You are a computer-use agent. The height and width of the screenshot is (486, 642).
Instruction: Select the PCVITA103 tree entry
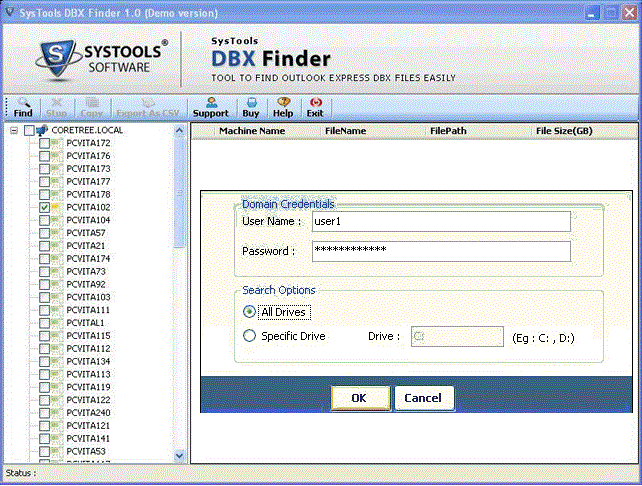pos(88,297)
